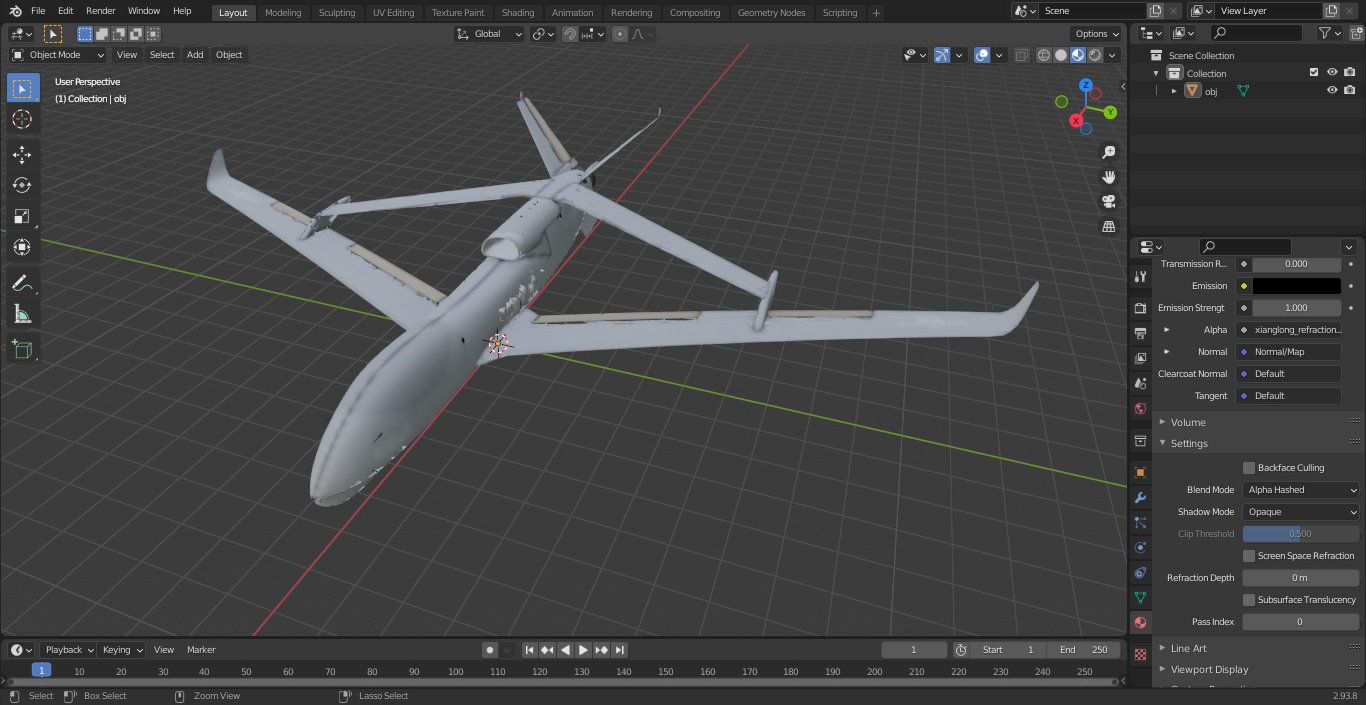The image size is (1366, 705).
Task: Click the Options button in viewport
Action: 1096,34
